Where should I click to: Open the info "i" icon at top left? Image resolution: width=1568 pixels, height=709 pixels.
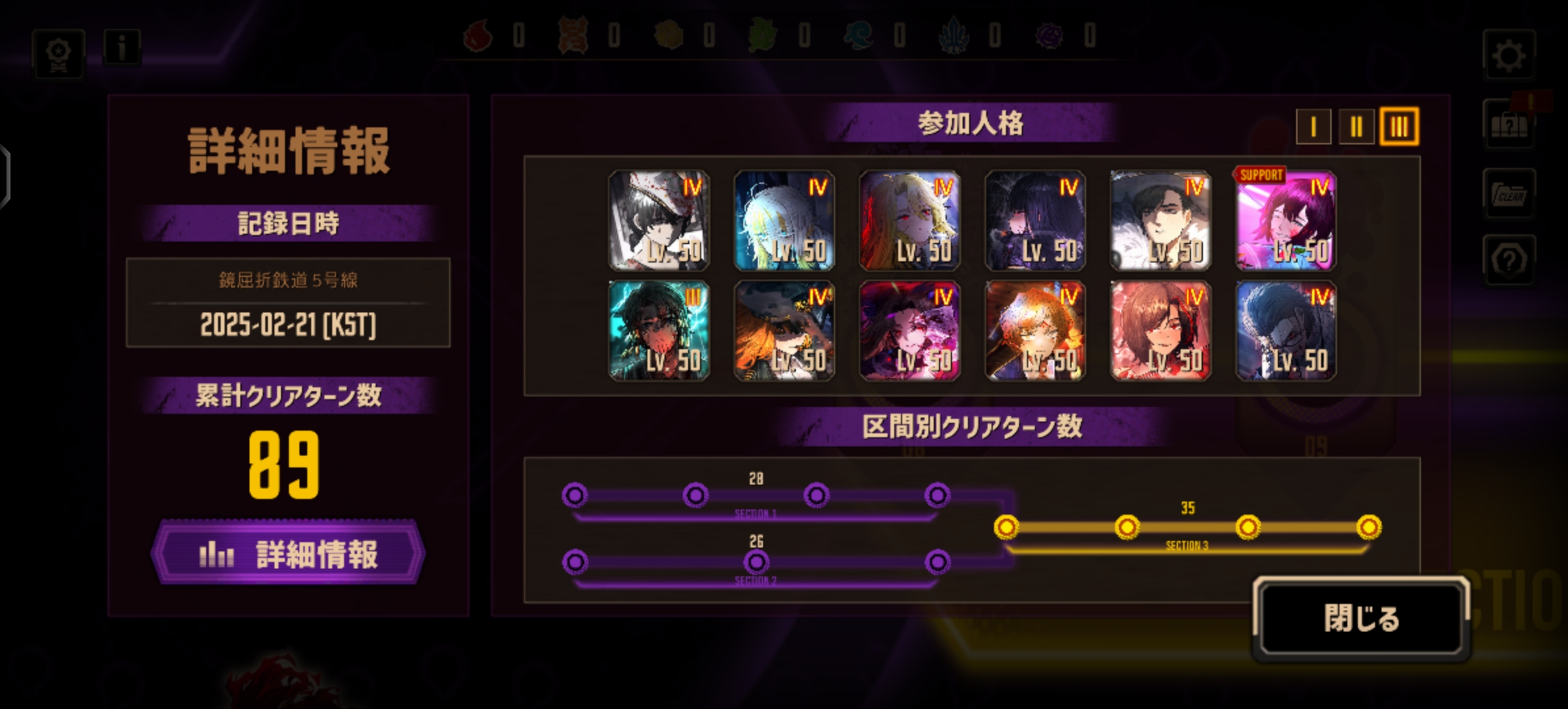click(122, 47)
